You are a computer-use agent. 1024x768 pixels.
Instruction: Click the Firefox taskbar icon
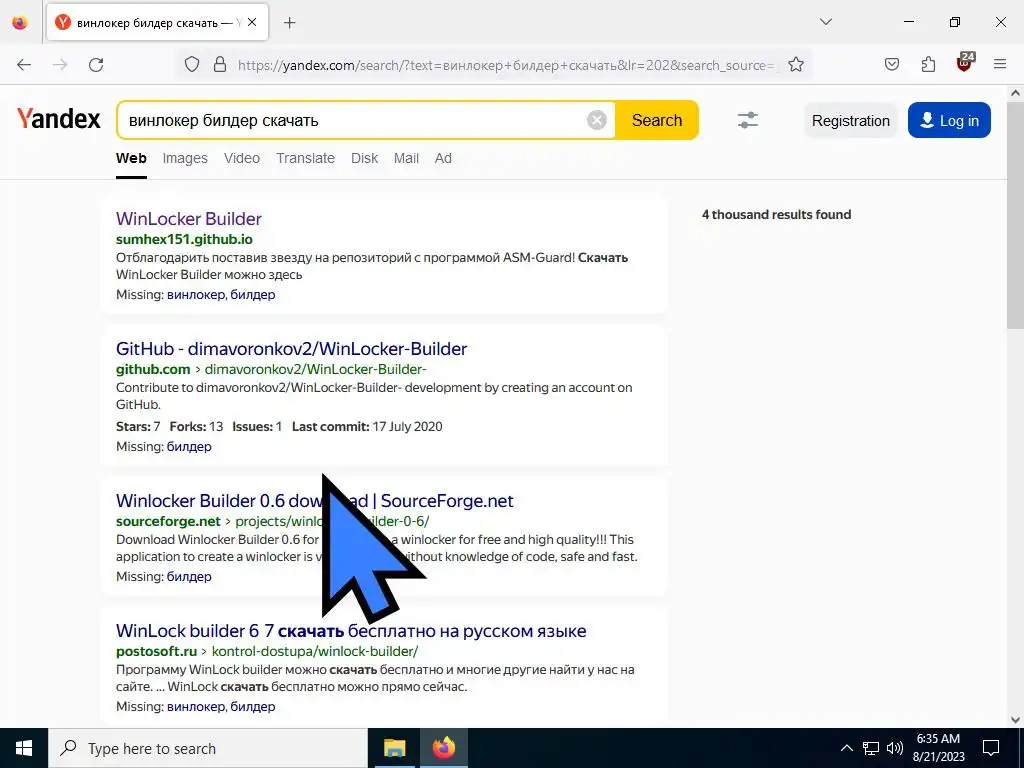[443, 748]
